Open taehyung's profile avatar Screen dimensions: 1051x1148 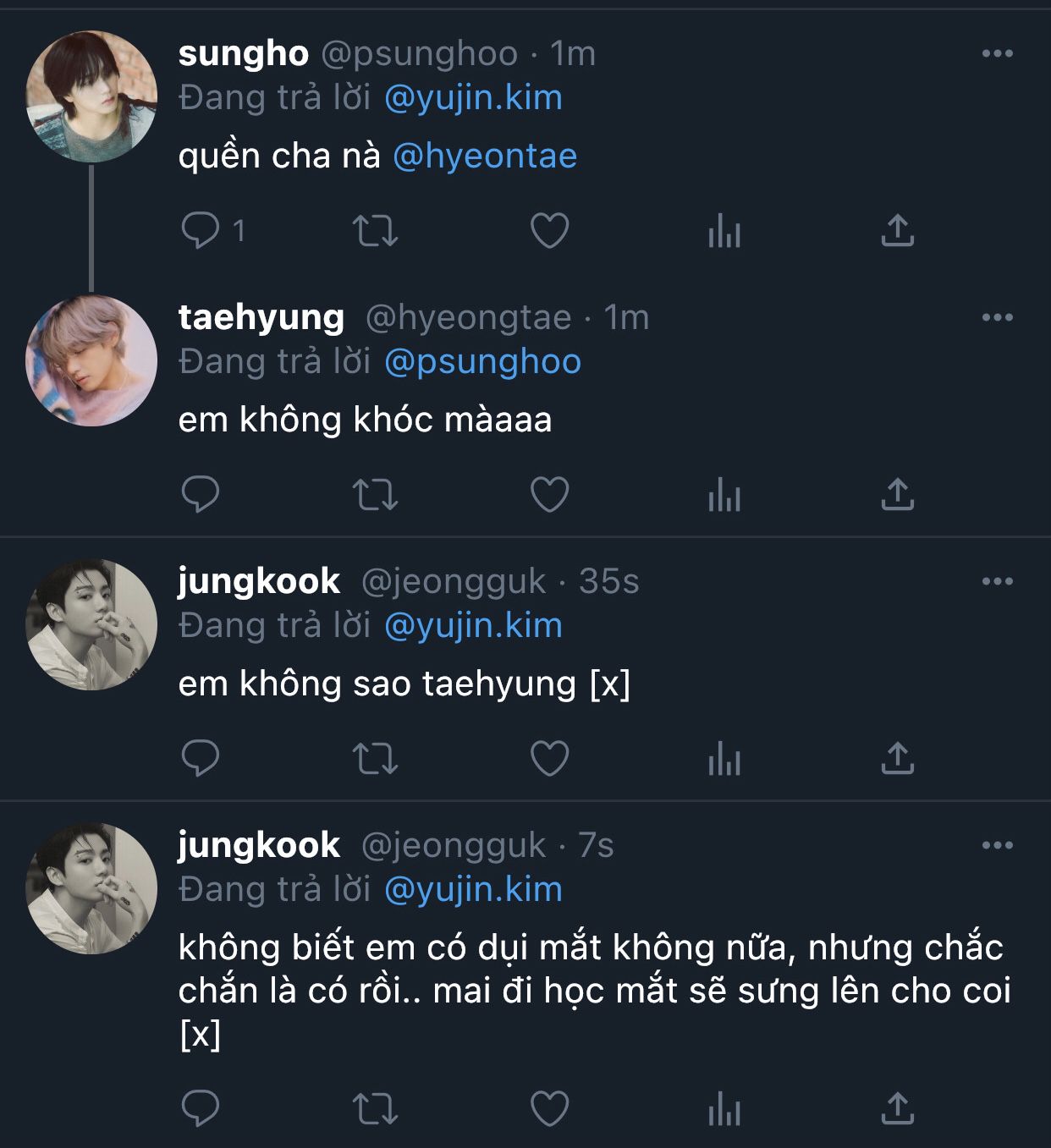tap(91, 360)
